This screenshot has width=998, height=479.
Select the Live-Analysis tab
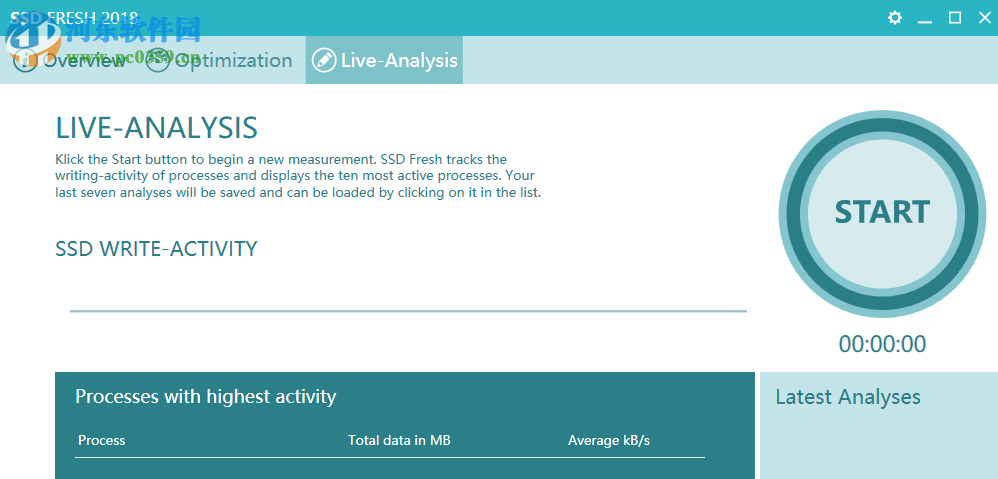pos(384,60)
